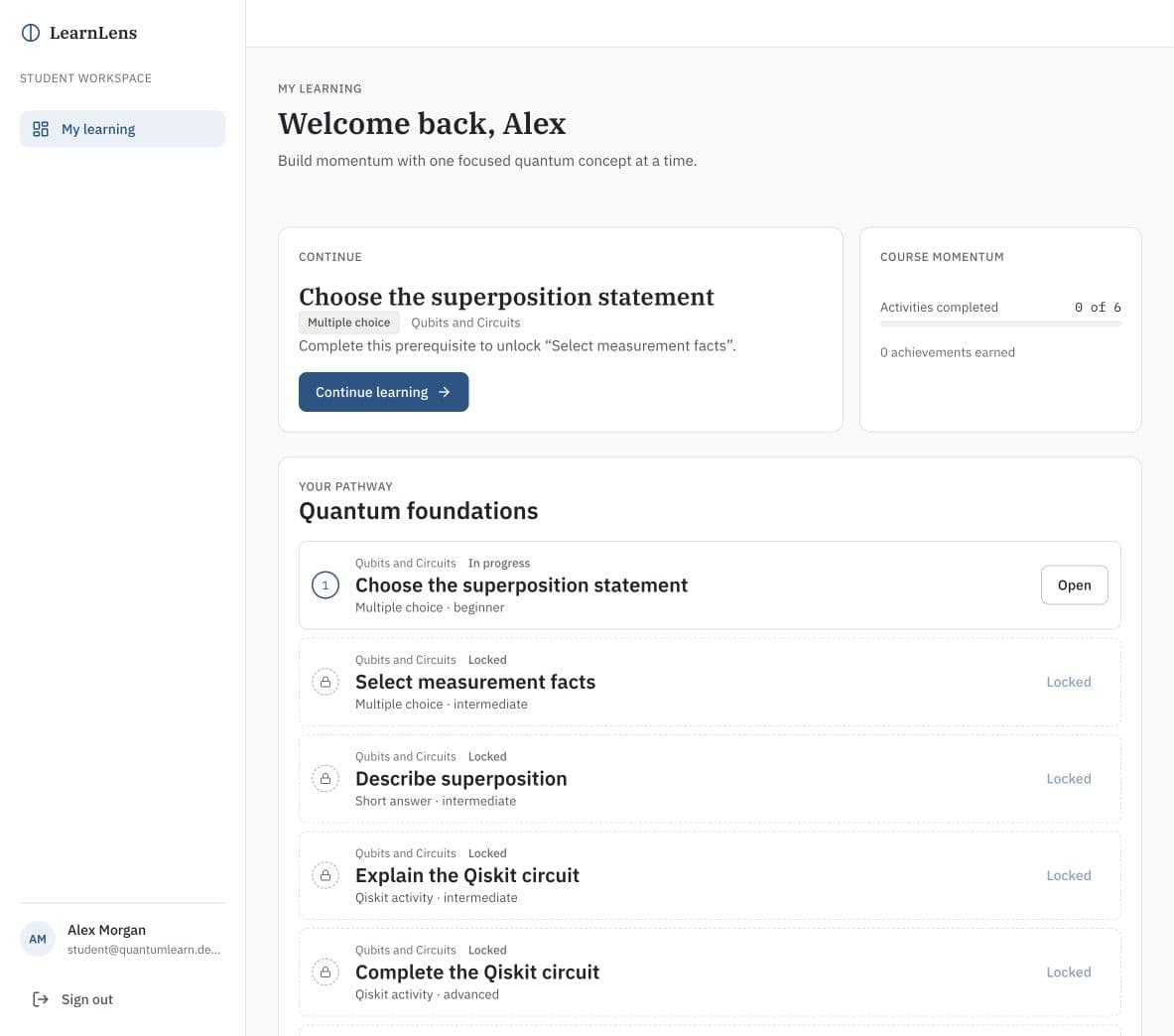
Task: Click the prerequisite unlock message text
Action: pos(517,346)
